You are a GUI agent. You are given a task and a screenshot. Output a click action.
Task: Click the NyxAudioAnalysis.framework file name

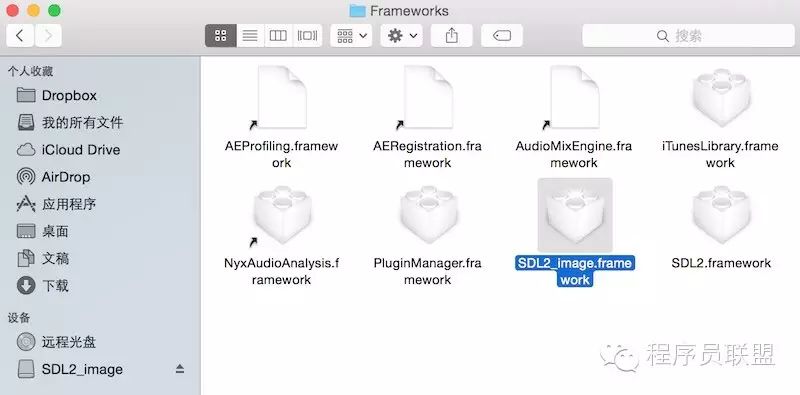click(x=282, y=271)
